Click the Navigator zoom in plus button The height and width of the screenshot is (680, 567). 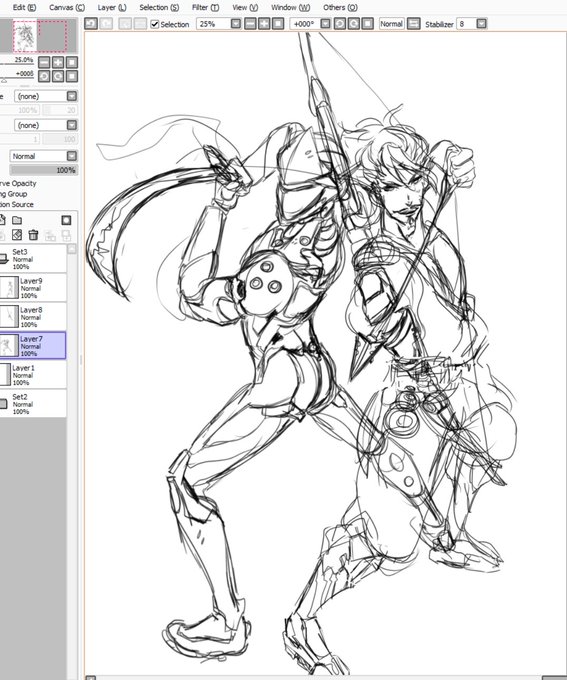click(x=58, y=62)
